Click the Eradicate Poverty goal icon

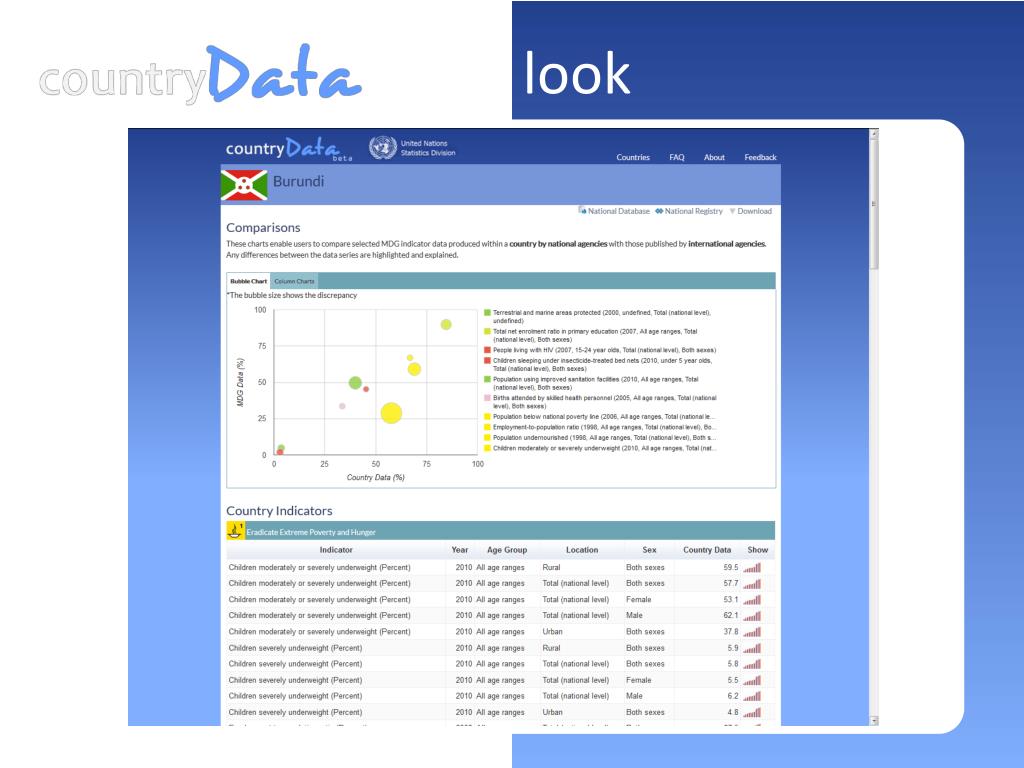coord(235,530)
